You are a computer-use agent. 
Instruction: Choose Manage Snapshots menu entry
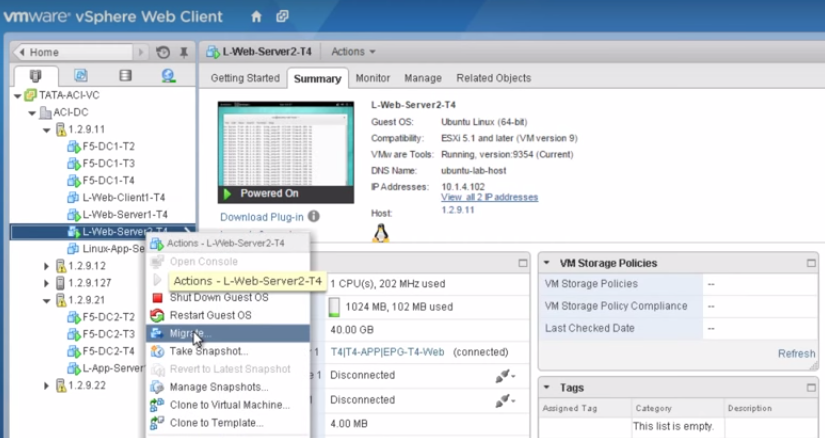click(x=228, y=387)
